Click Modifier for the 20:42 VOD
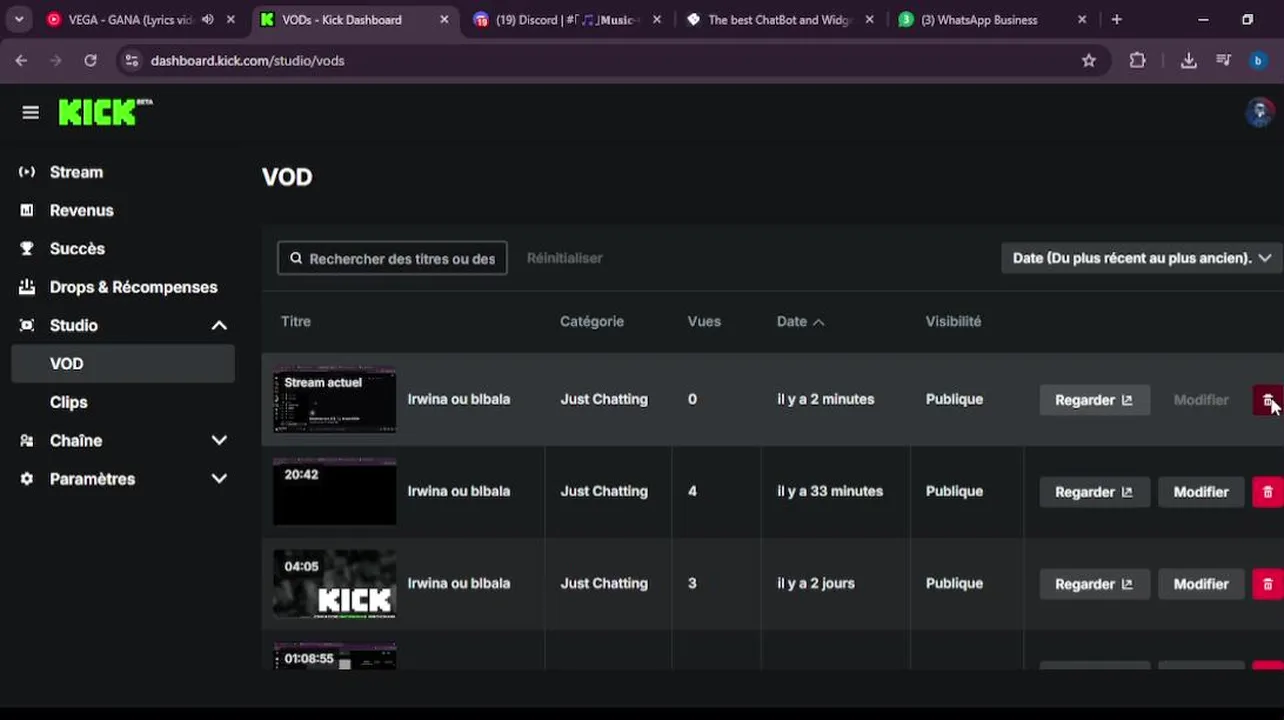This screenshot has height=720, width=1284. tap(1200, 492)
